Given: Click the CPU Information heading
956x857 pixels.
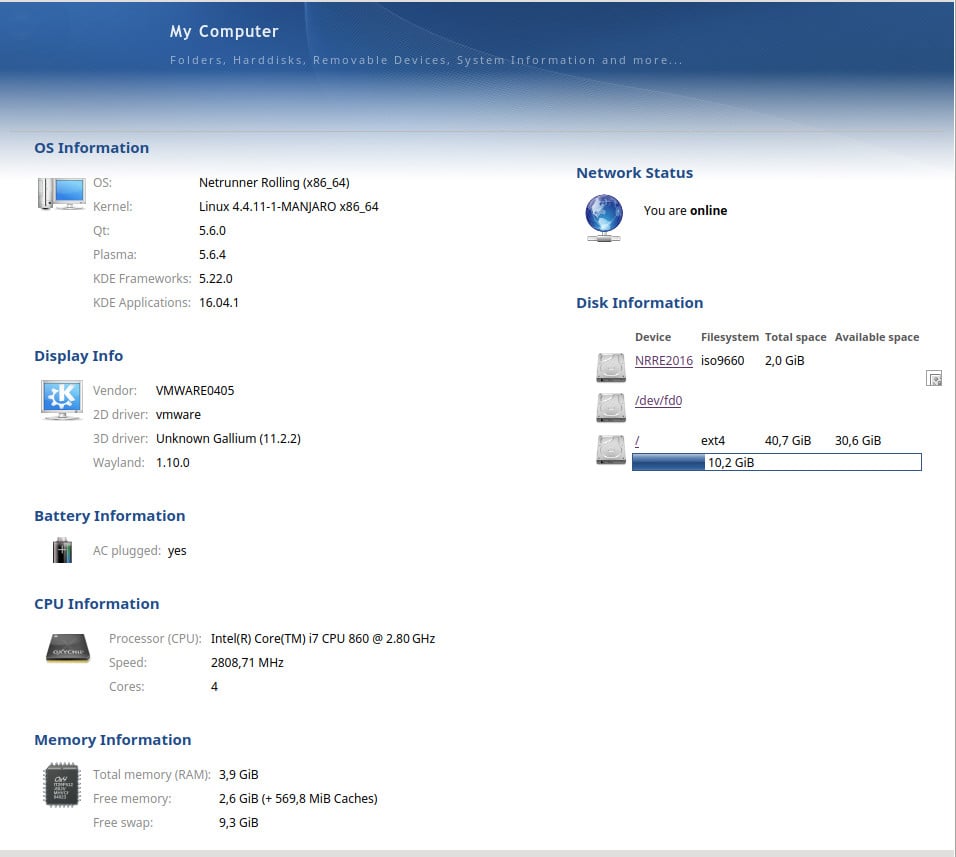Looking at the screenshot, I should pos(97,604).
